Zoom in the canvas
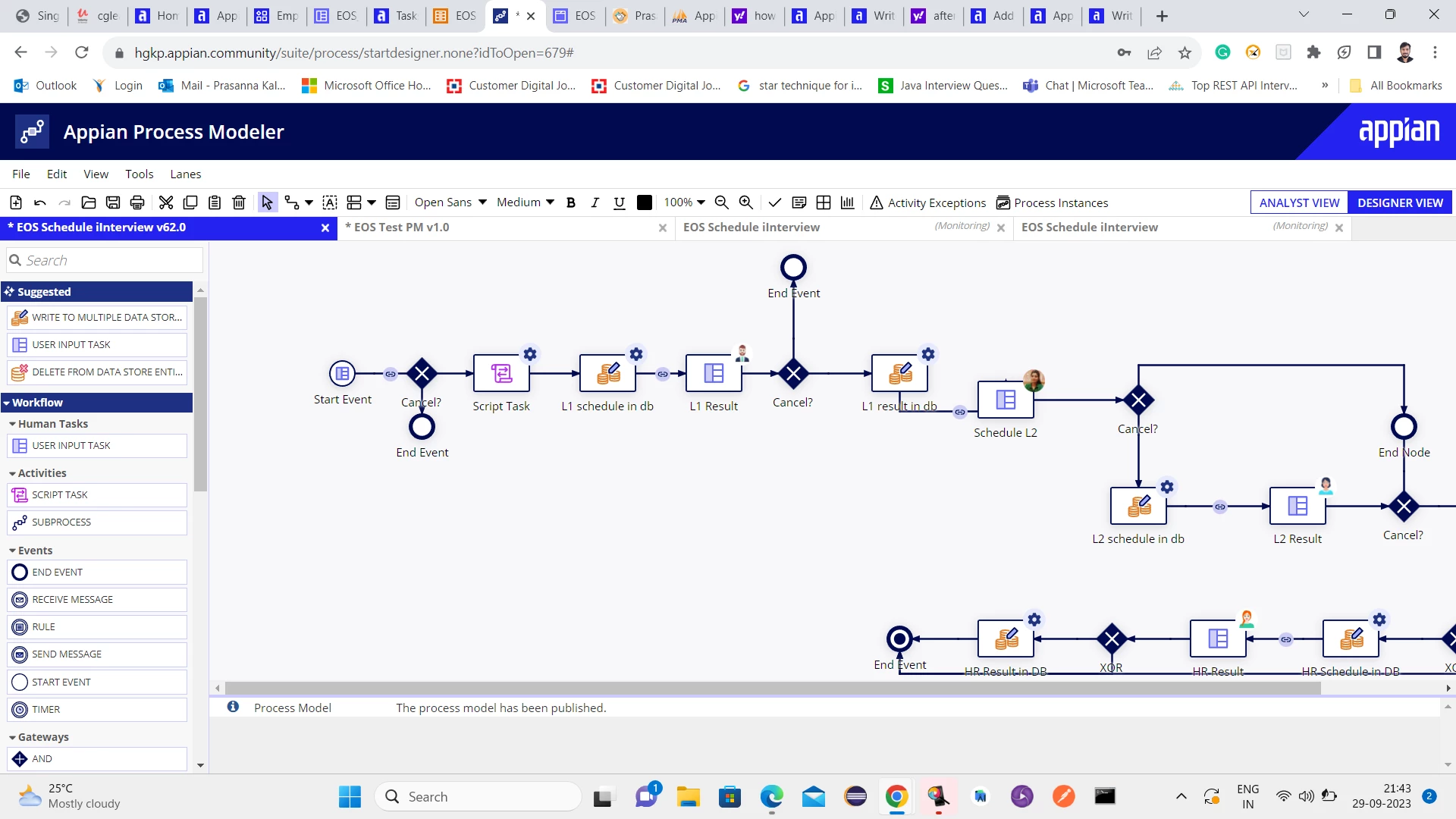The height and width of the screenshot is (819, 1456). pyautogui.click(x=746, y=202)
